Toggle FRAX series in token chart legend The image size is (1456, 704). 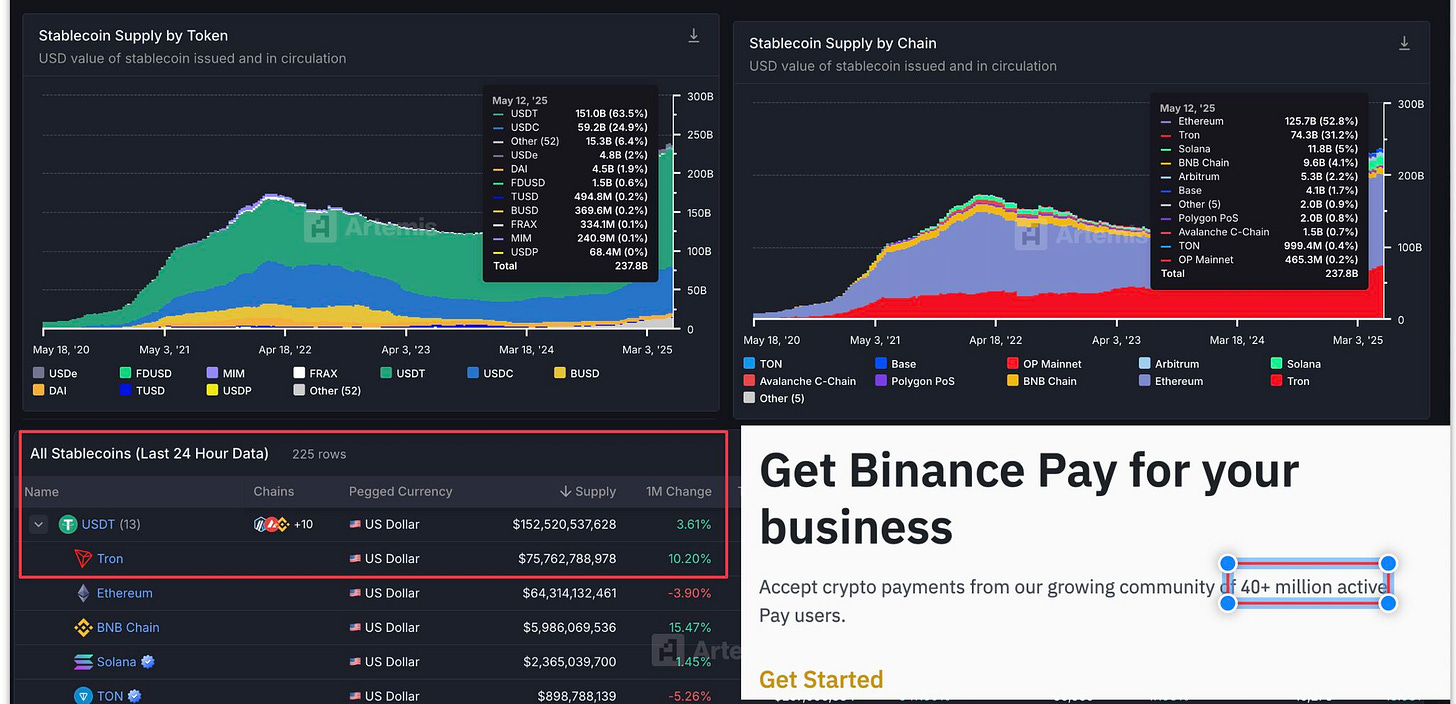click(315, 373)
